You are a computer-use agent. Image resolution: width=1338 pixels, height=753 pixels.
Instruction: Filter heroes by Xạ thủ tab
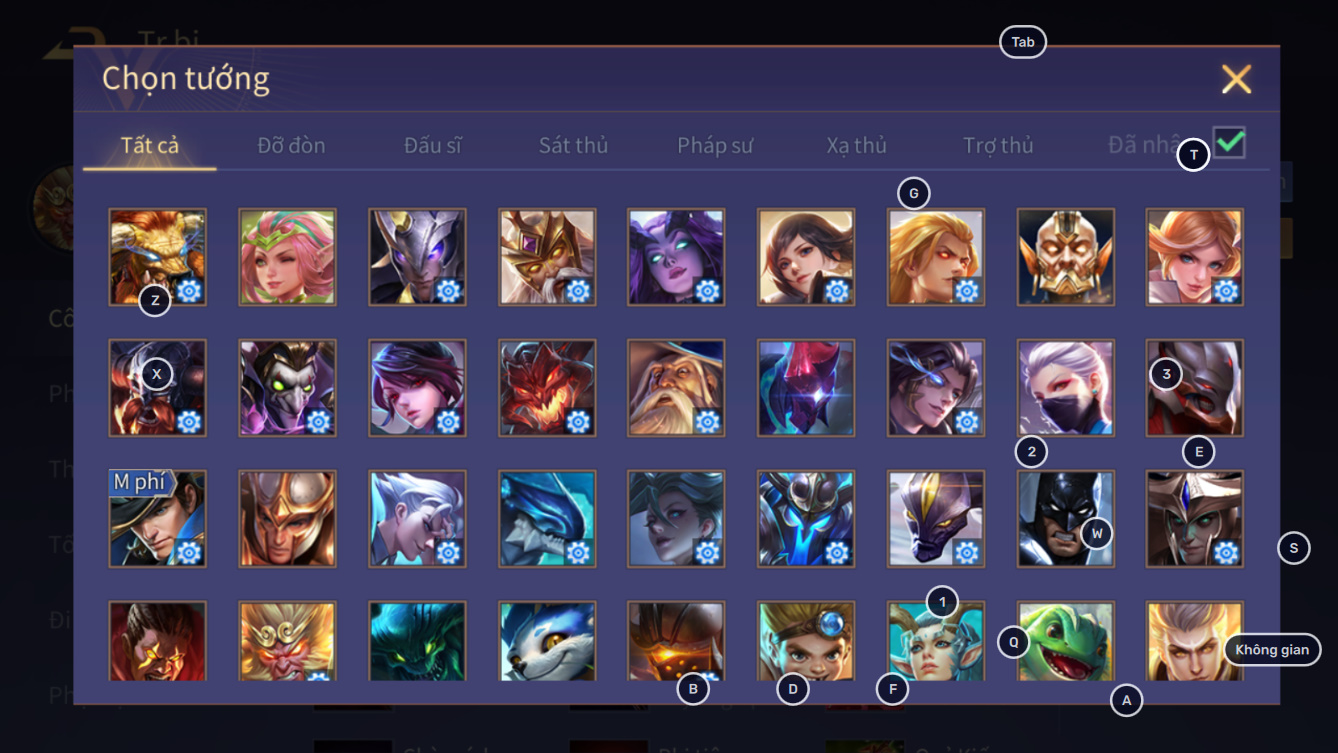tap(856, 145)
